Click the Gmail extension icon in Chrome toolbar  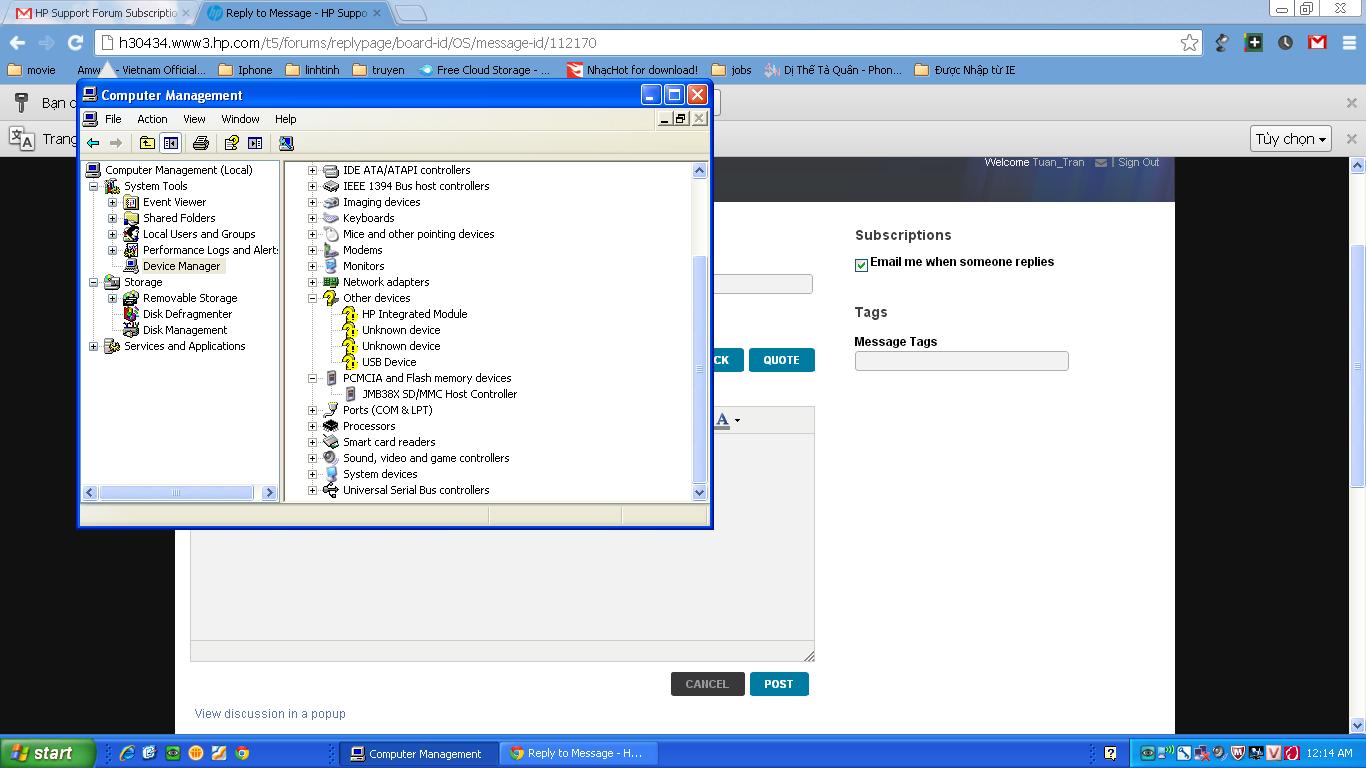pyautogui.click(x=1317, y=42)
